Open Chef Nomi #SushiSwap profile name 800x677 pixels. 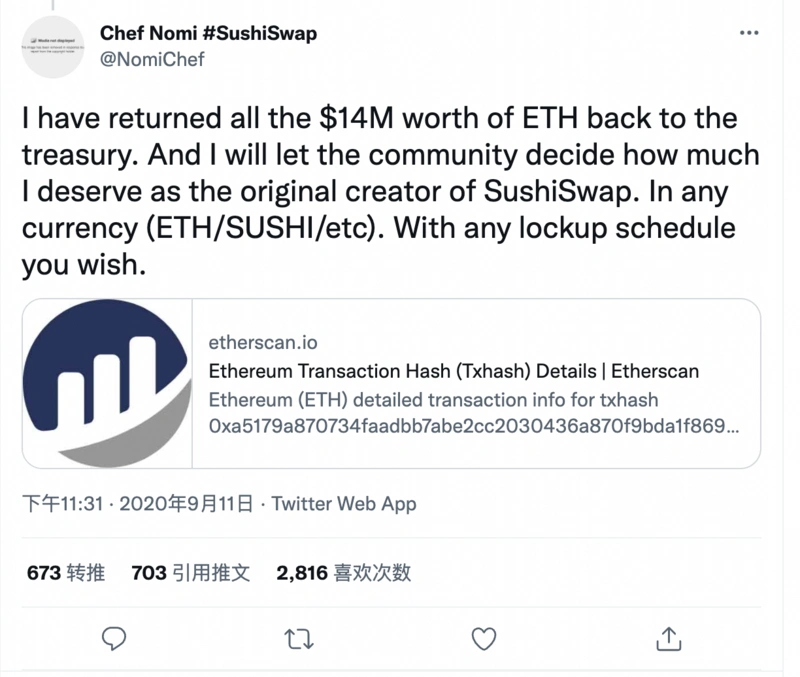coord(206,33)
